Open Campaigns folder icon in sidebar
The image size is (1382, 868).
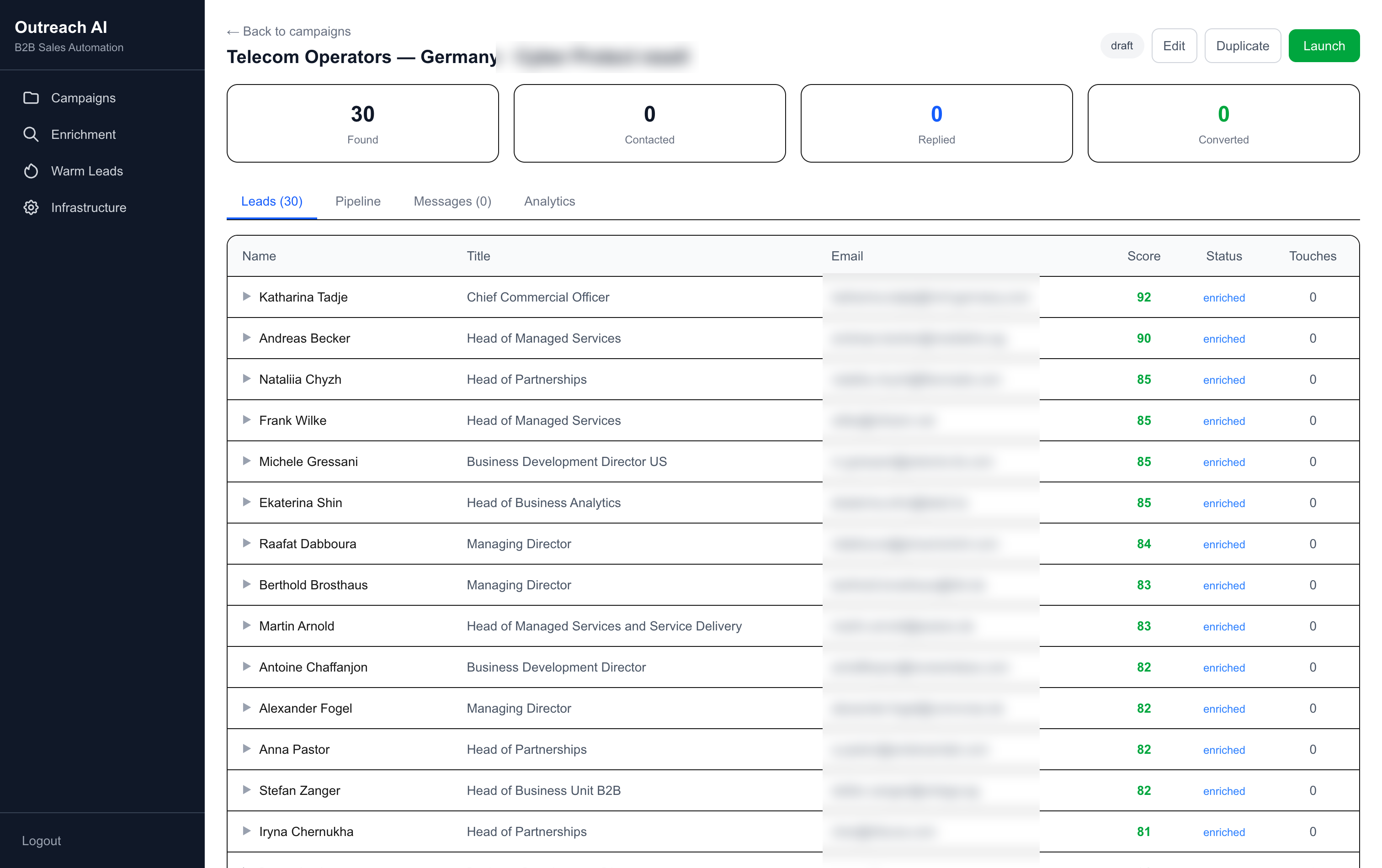pyautogui.click(x=31, y=98)
